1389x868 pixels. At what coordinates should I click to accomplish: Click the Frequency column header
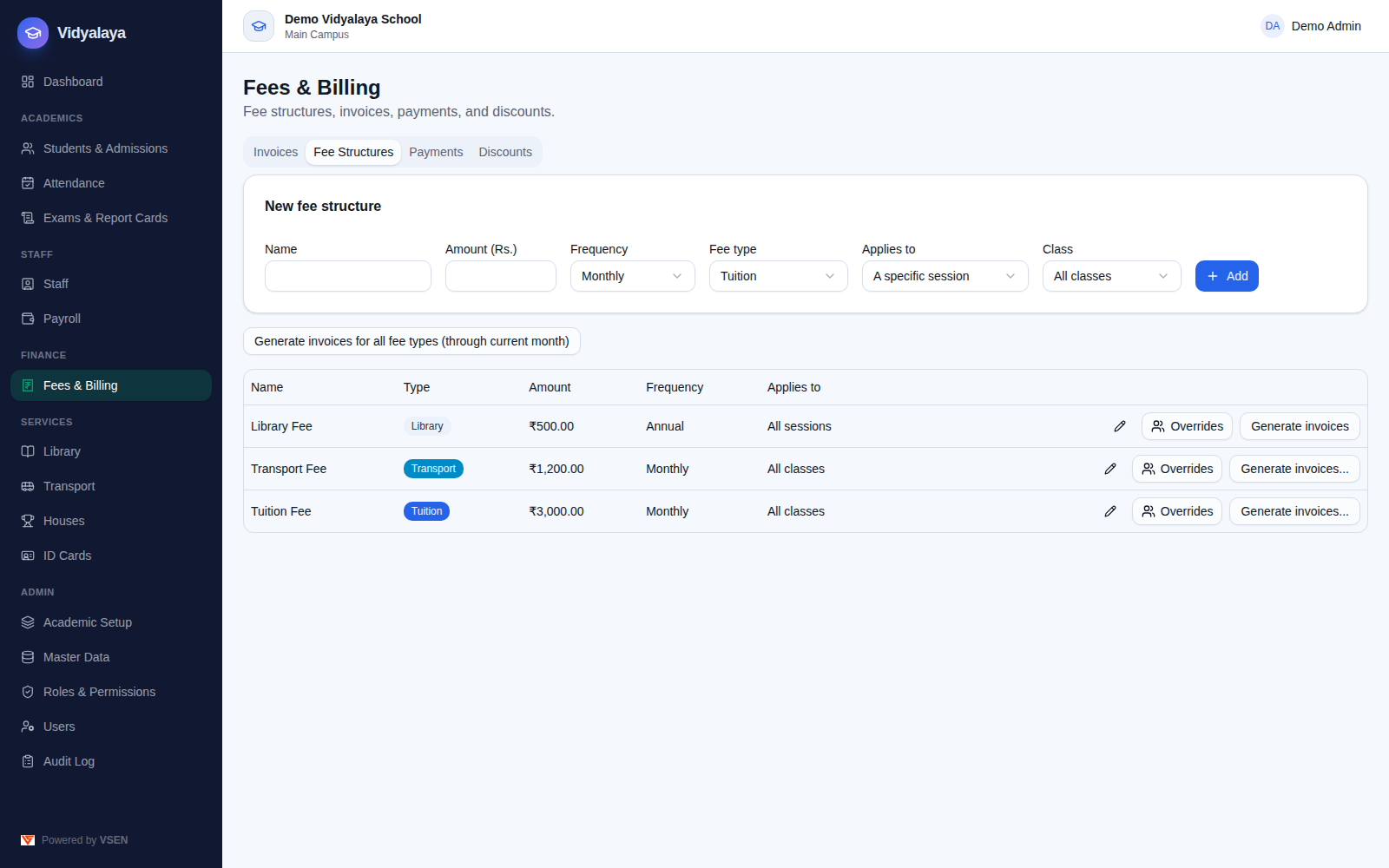click(x=675, y=387)
